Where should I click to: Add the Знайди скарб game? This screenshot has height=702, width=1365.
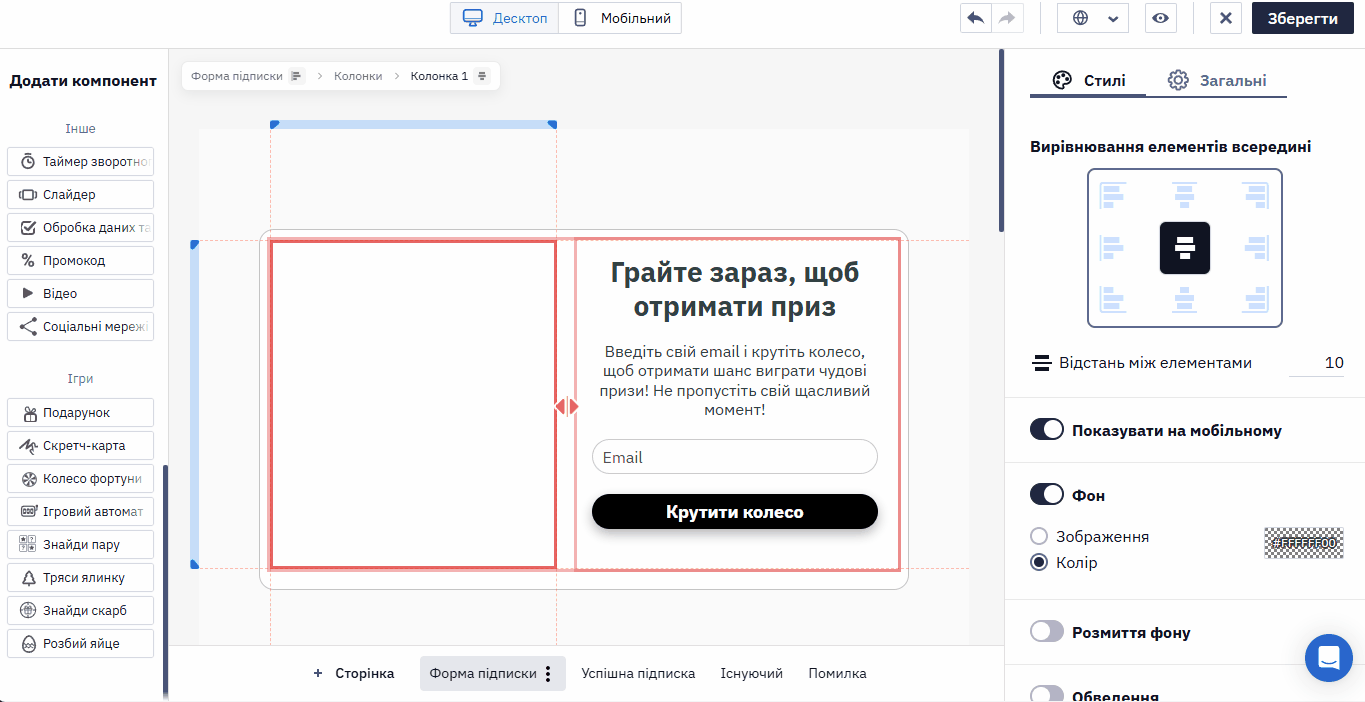click(x=80, y=610)
